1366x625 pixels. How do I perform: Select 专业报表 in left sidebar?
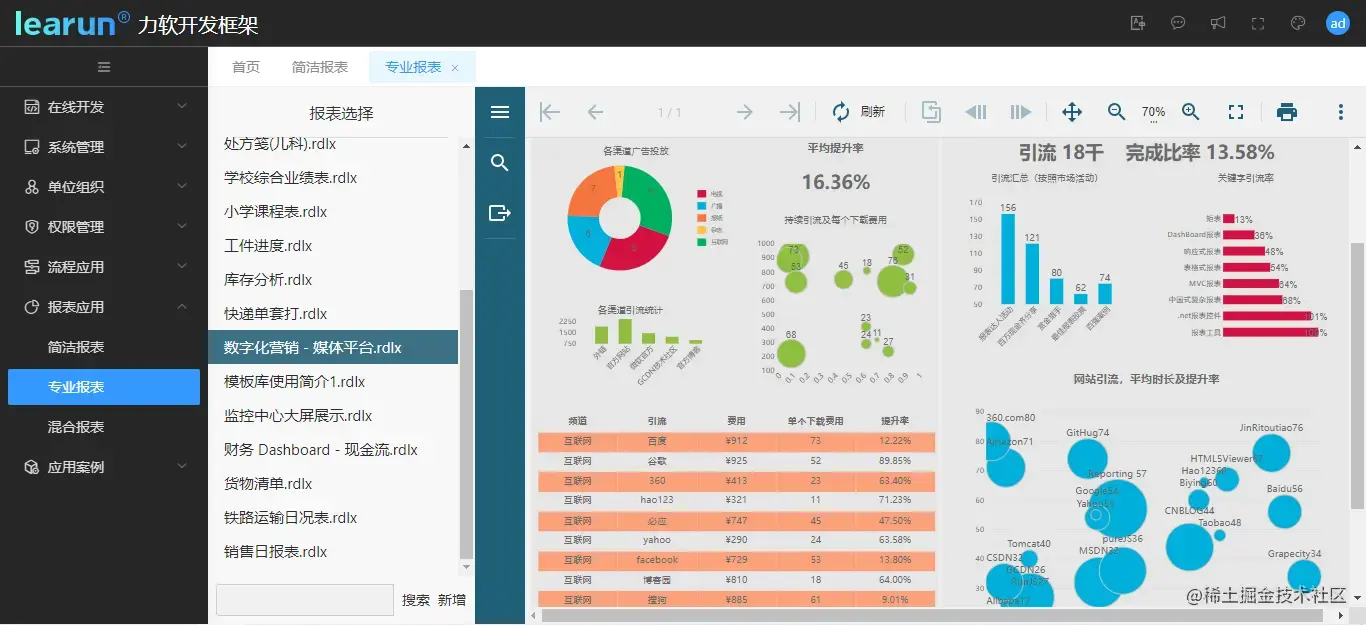click(104, 387)
